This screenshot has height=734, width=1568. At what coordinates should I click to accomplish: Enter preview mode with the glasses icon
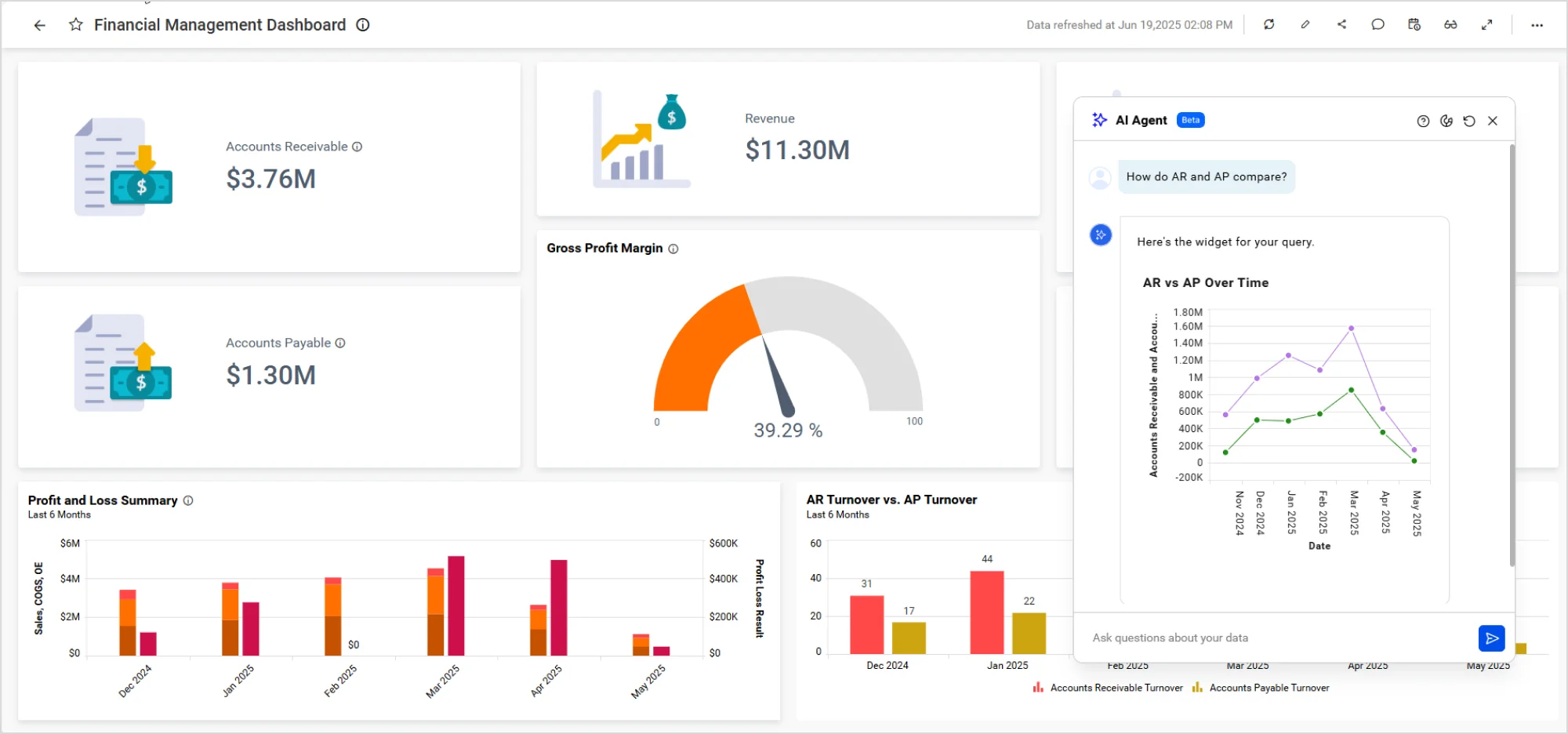click(x=1450, y=24)
